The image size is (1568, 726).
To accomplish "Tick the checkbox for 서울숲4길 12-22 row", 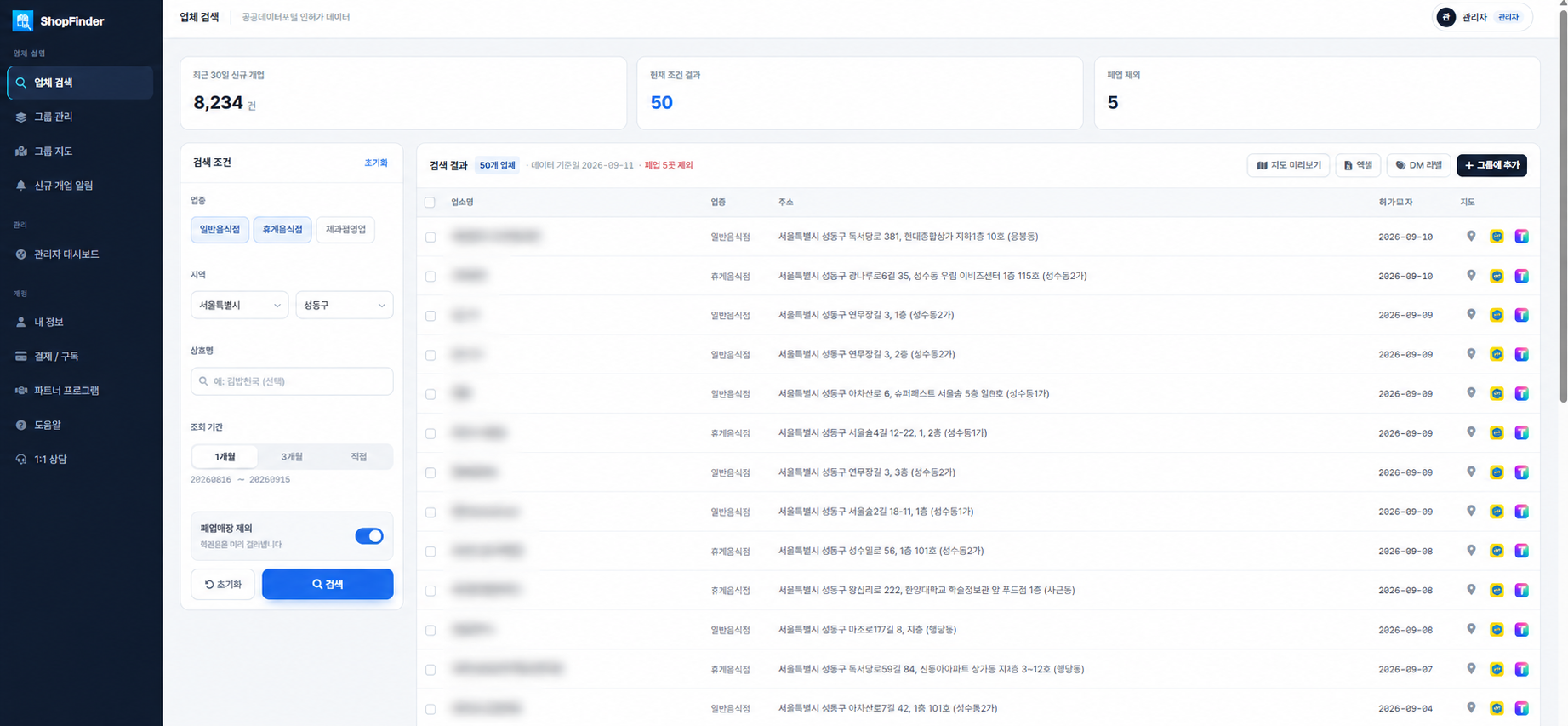I will (430, 434).
